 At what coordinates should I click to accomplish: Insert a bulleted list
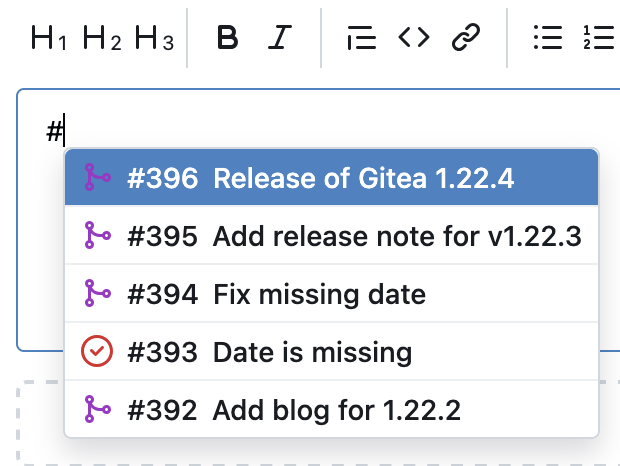click(x=548, y=38)
